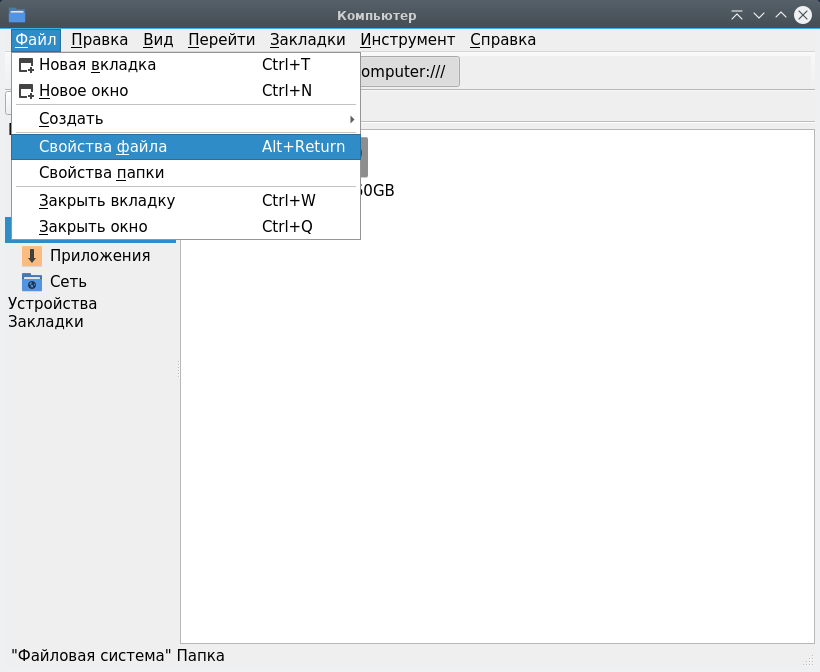Click the file manager icon in title bar
820x672 pixels.
pos(17,15)
